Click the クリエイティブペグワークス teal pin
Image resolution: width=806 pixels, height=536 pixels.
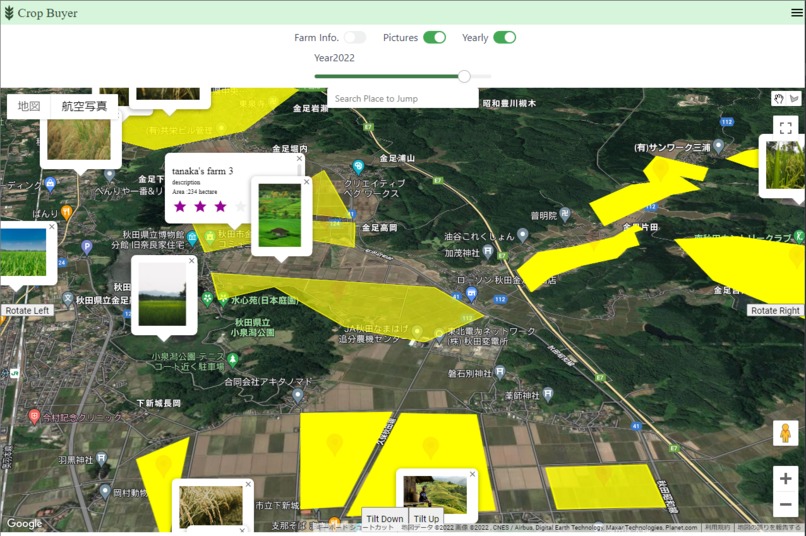[358, 167]
